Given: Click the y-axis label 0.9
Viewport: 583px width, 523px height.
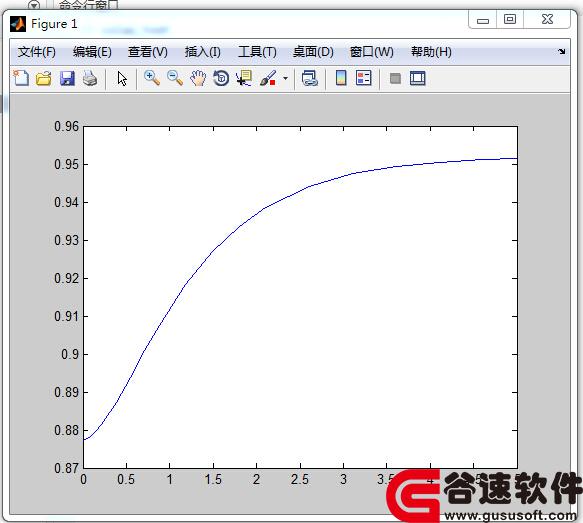Looking at the screenshot, I should pyautogui.click(x=70, y=354).
